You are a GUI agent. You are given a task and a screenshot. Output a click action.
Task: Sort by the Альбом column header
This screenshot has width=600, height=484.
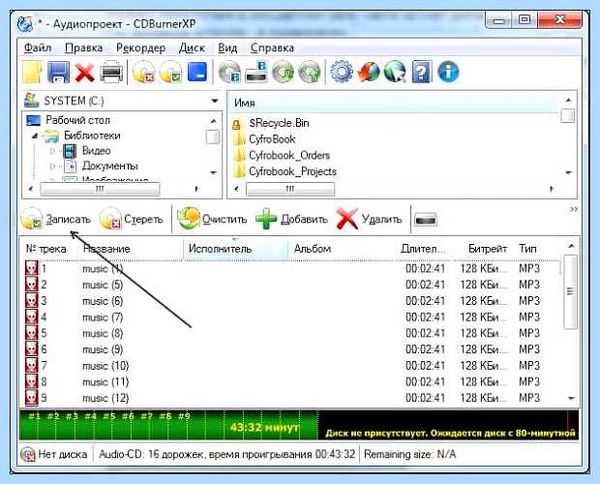[341, 249]
